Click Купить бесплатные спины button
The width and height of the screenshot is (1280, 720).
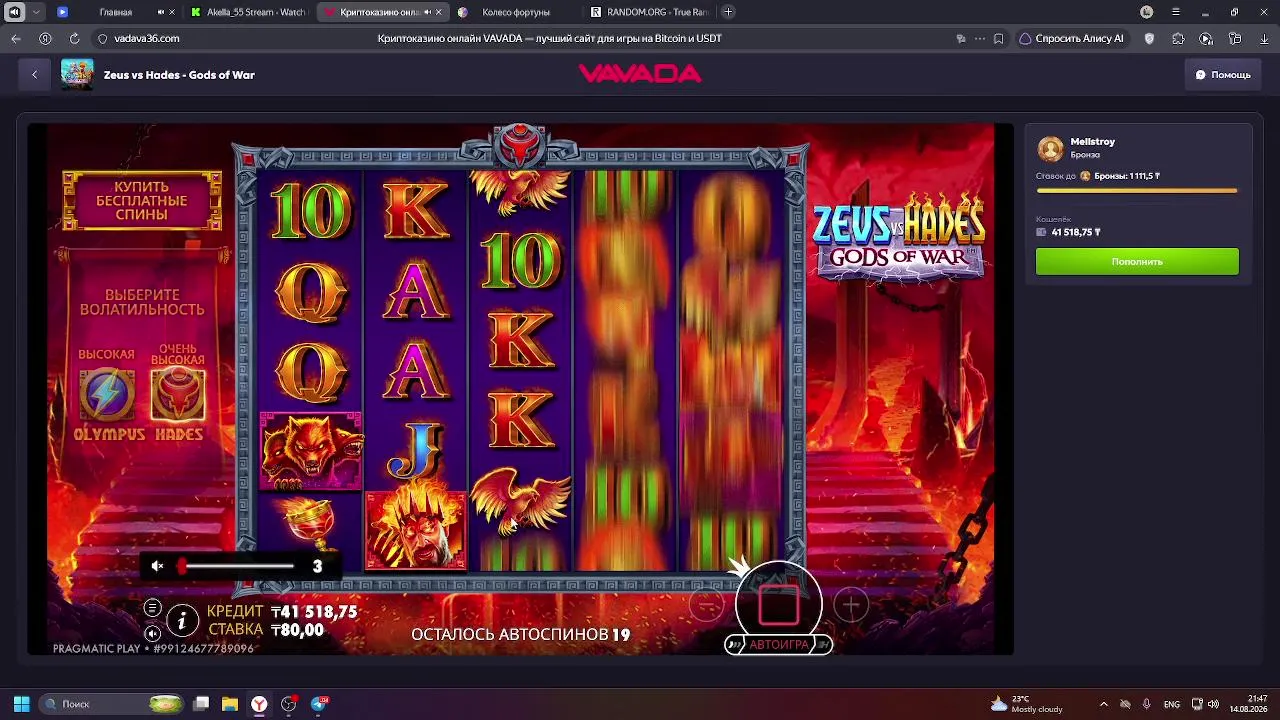pos(142,201)
